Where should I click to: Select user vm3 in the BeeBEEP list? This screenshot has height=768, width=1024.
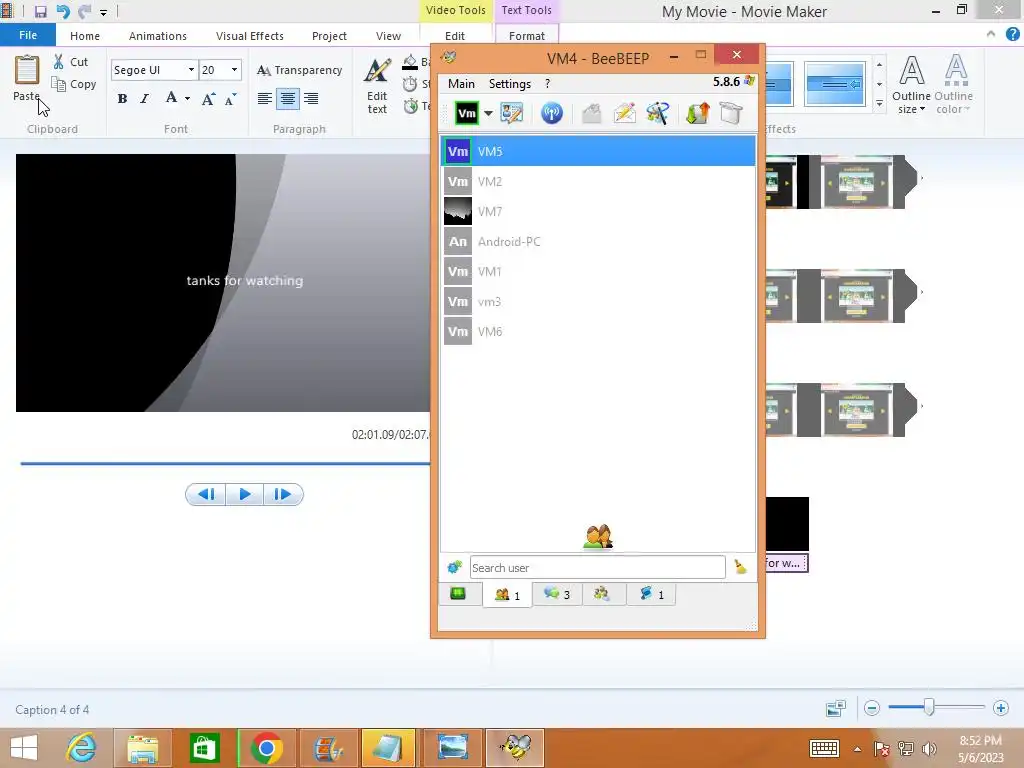click(599, 302)
